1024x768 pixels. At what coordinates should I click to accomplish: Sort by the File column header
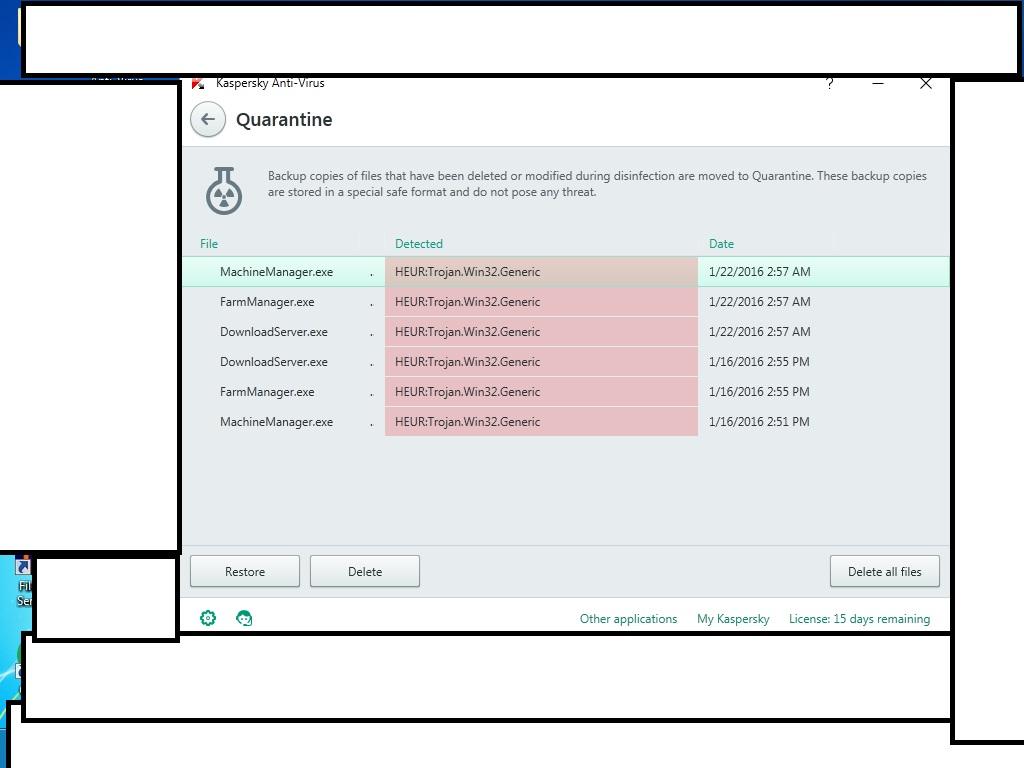tap(209, 244)
